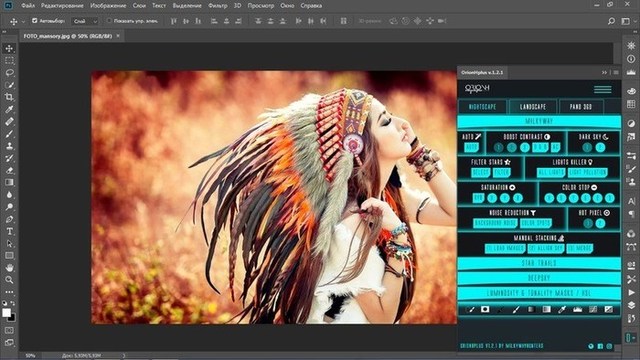
Task: Select Dark Sky level 1
Action: pos(587,147)
